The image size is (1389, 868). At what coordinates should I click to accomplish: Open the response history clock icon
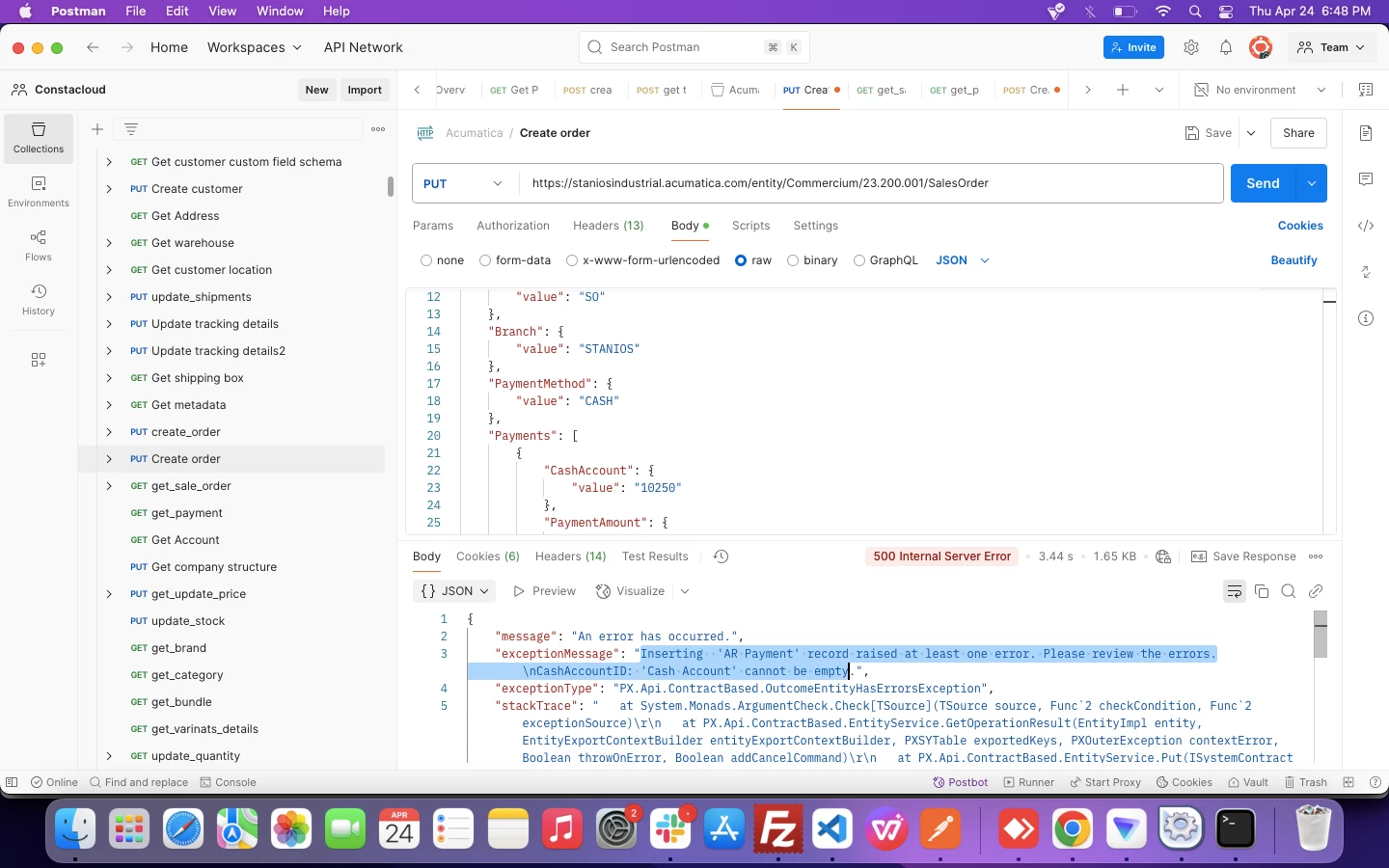[721, 556]
